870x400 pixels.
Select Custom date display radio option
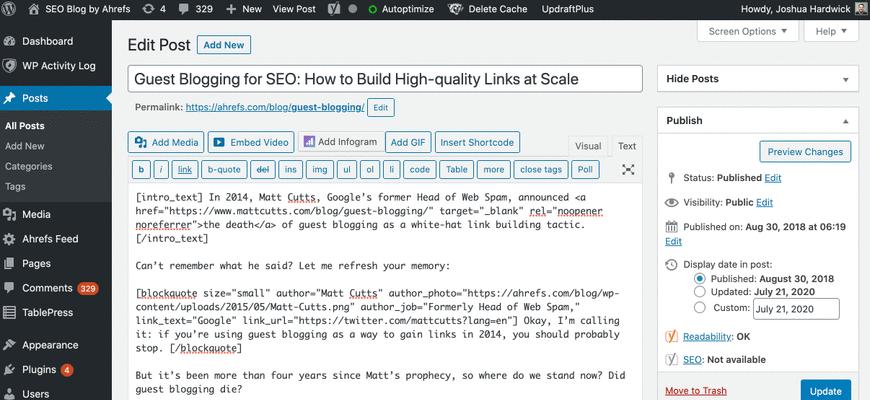click(699, 309)
